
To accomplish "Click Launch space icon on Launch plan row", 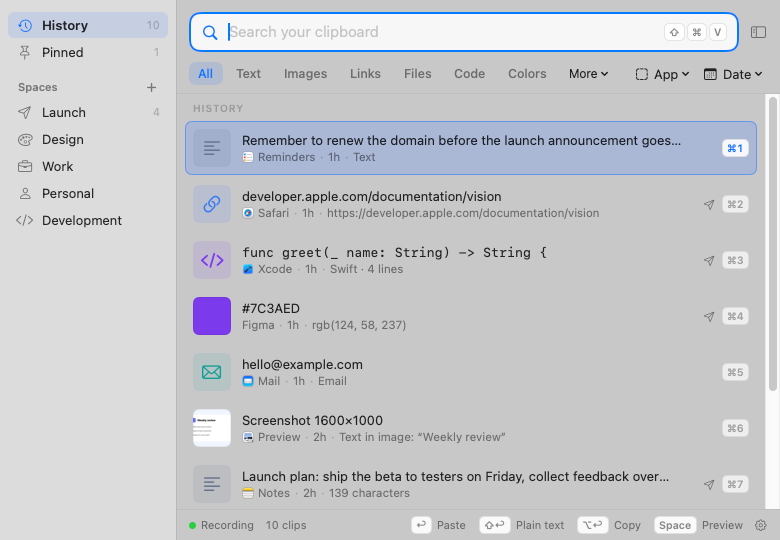I will click(x=709, y=484).
